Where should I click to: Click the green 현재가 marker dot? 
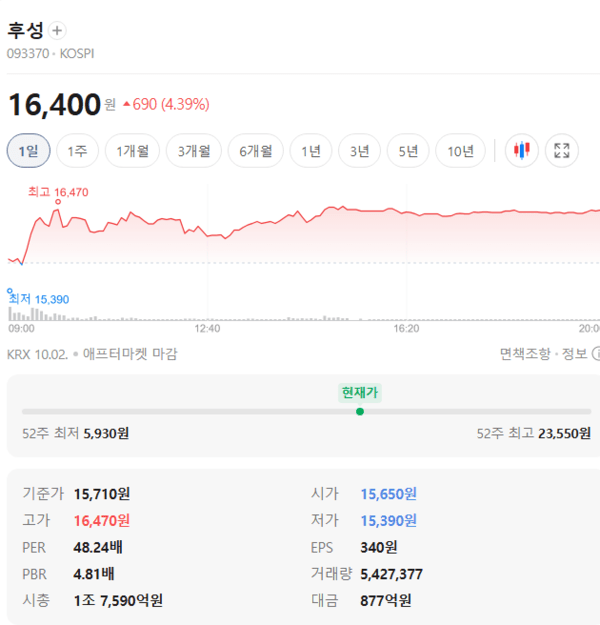pos(360,412)
